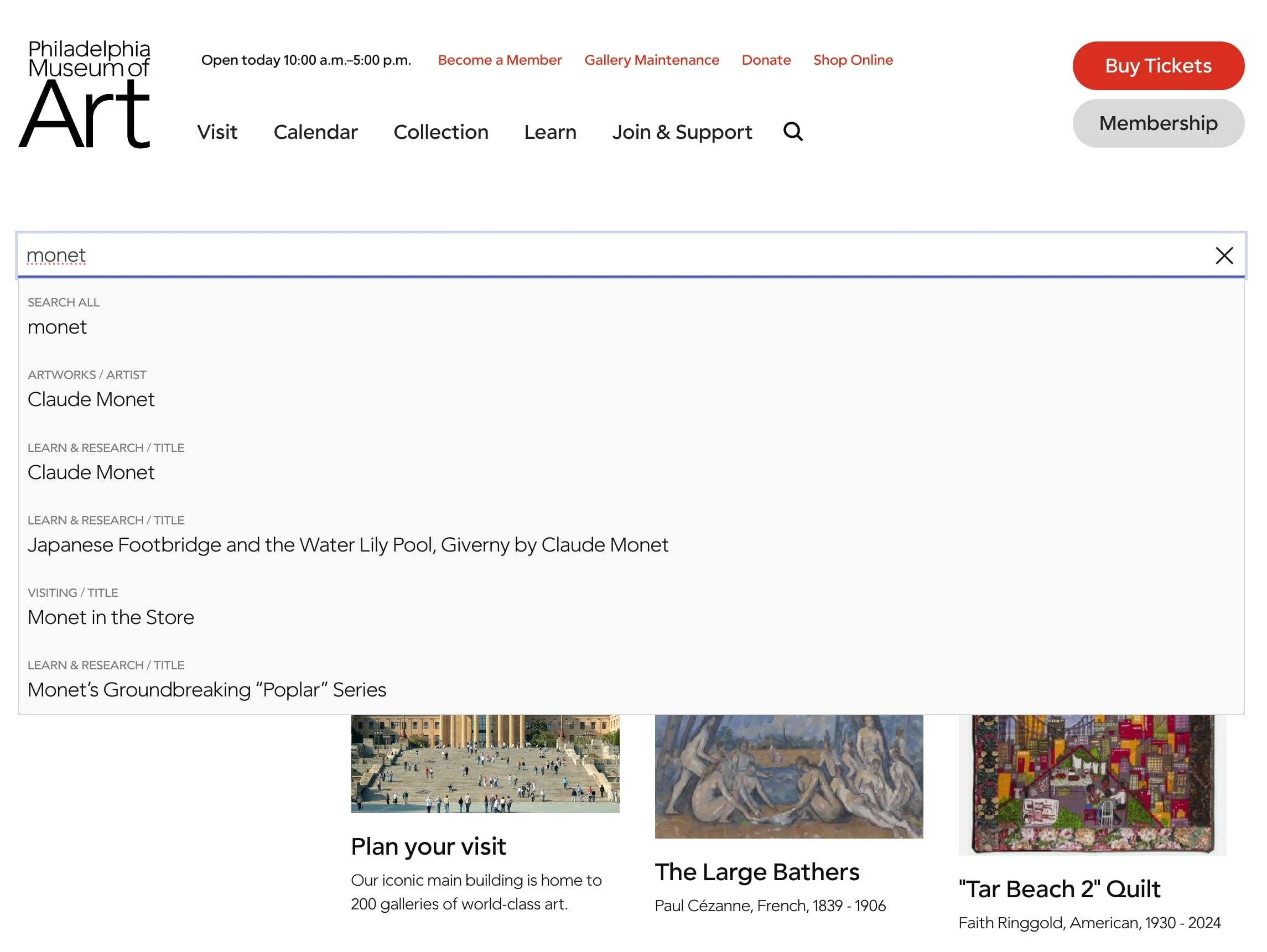Follow the Become a Member link

(500, 60)
